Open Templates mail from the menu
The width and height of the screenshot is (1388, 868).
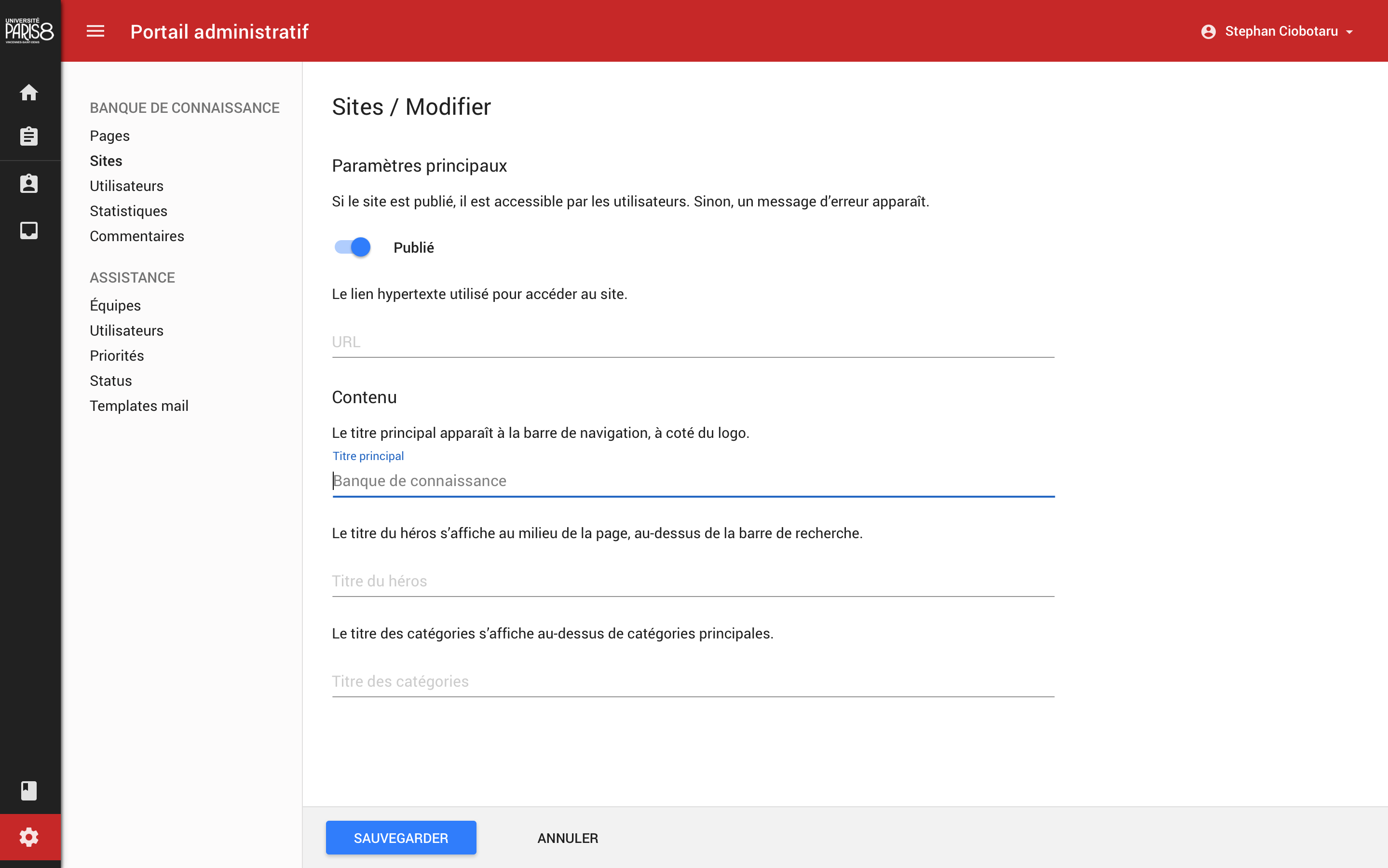coord(139,405)
